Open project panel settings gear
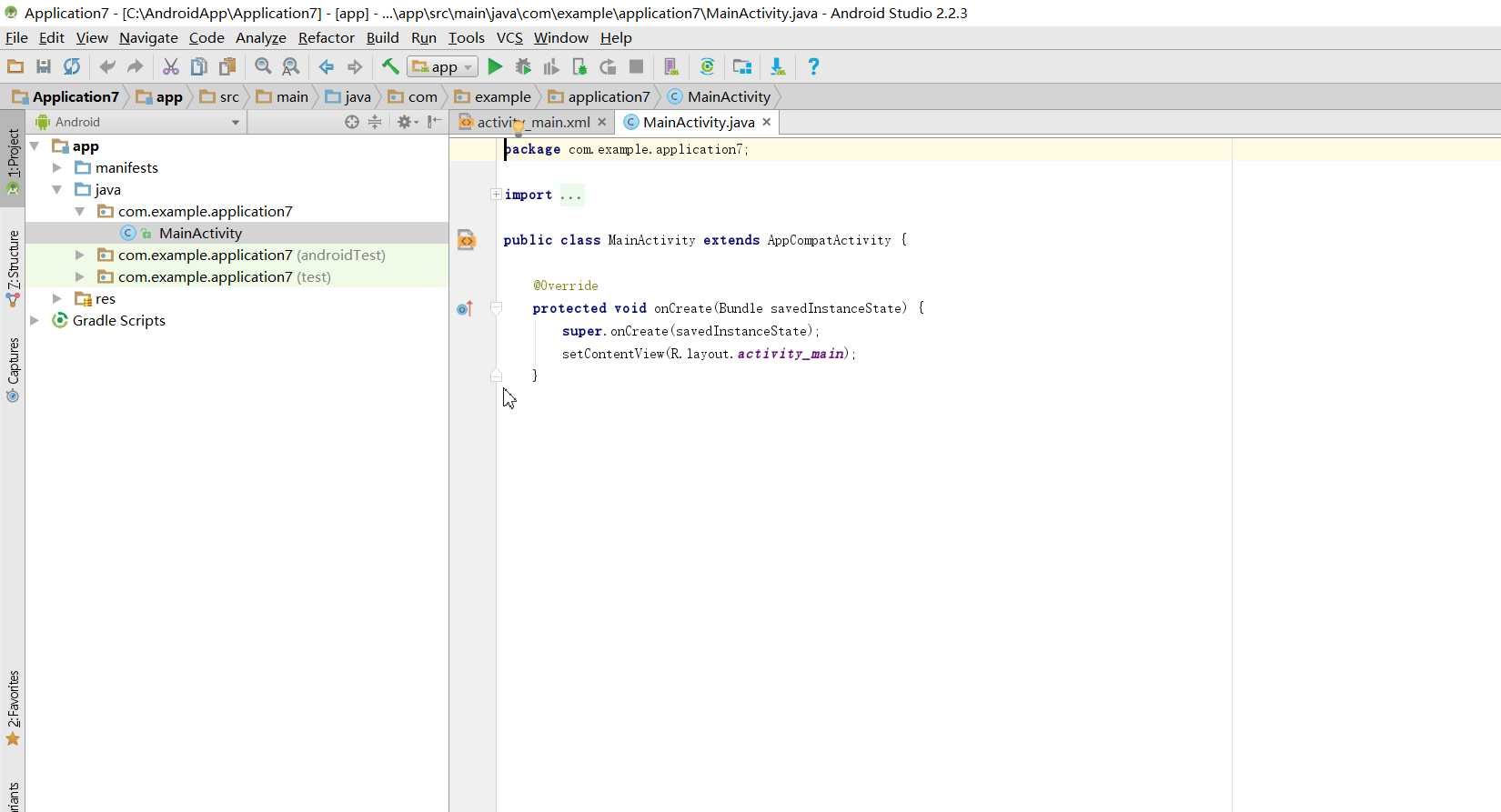This screenshot has width=1501, height=812. (x=407, y=122)
